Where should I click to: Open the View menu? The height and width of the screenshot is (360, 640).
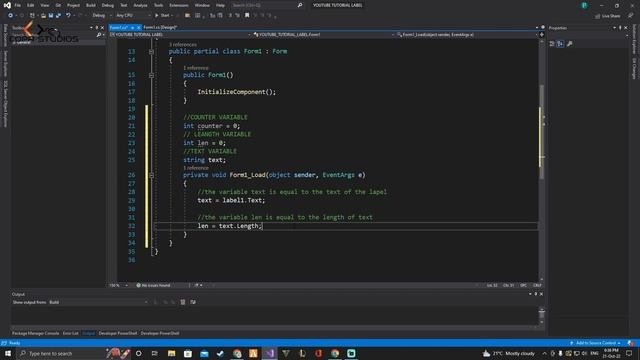tap(44, 5)
